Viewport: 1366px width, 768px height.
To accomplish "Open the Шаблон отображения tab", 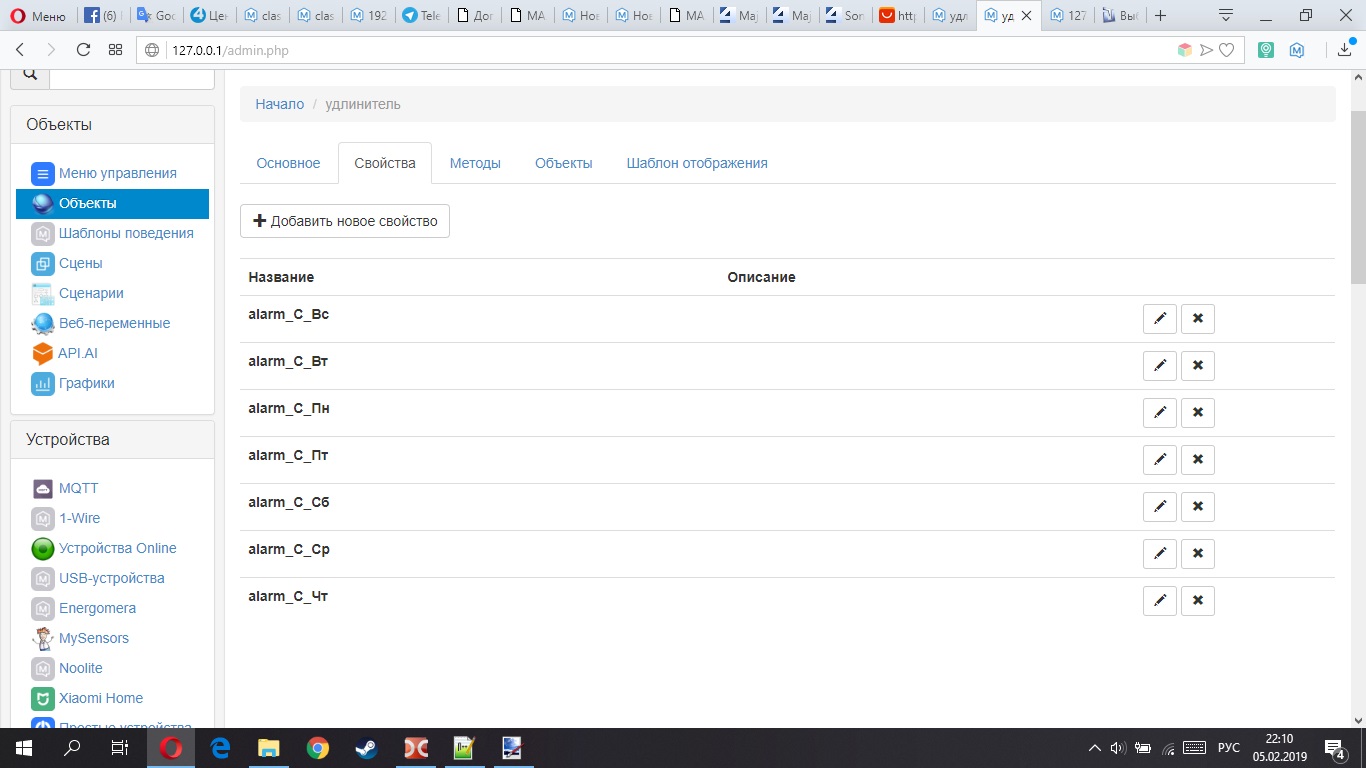I will pos(697,163).
